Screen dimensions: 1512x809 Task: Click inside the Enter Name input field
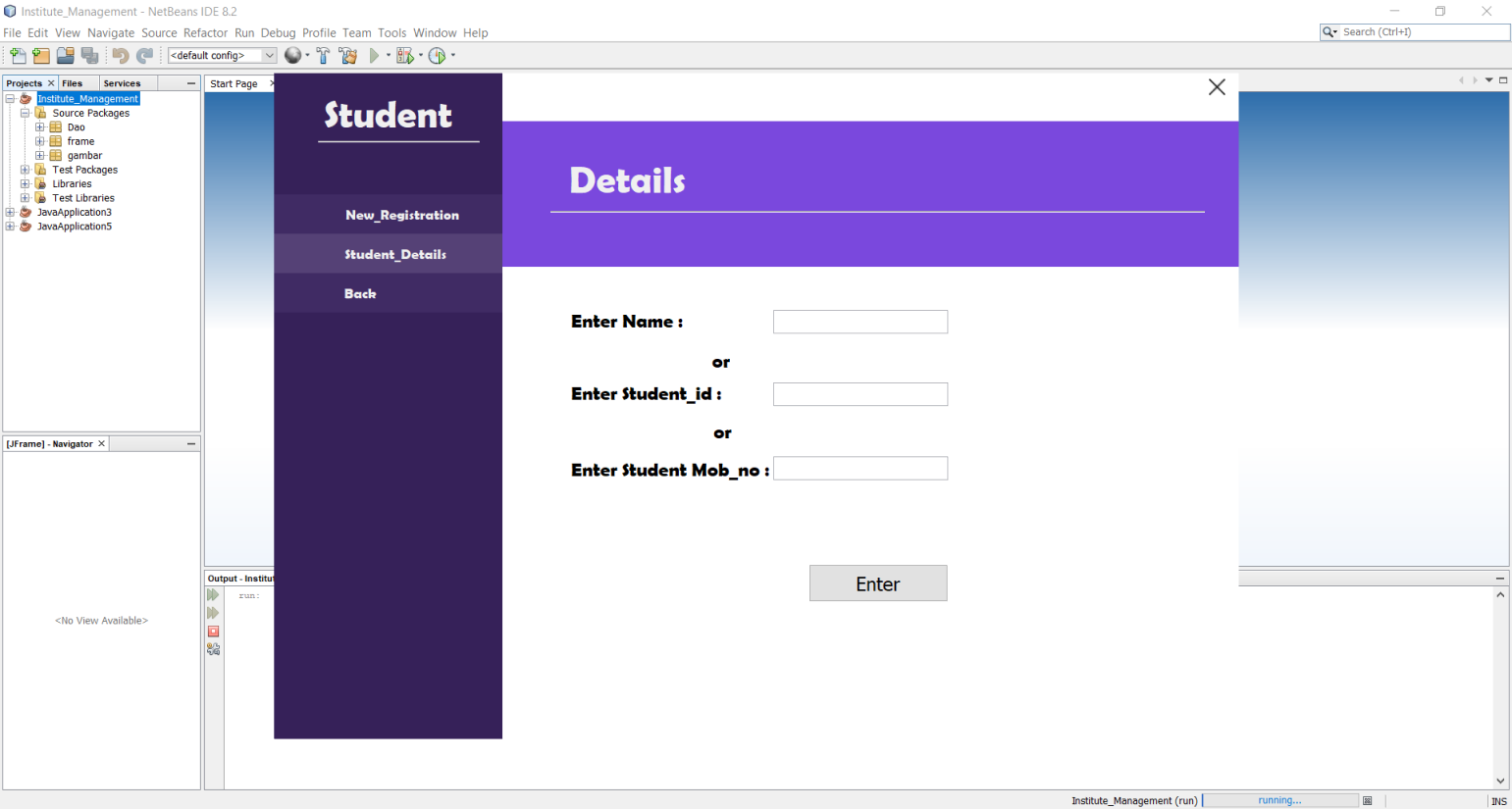coord(860,321)
